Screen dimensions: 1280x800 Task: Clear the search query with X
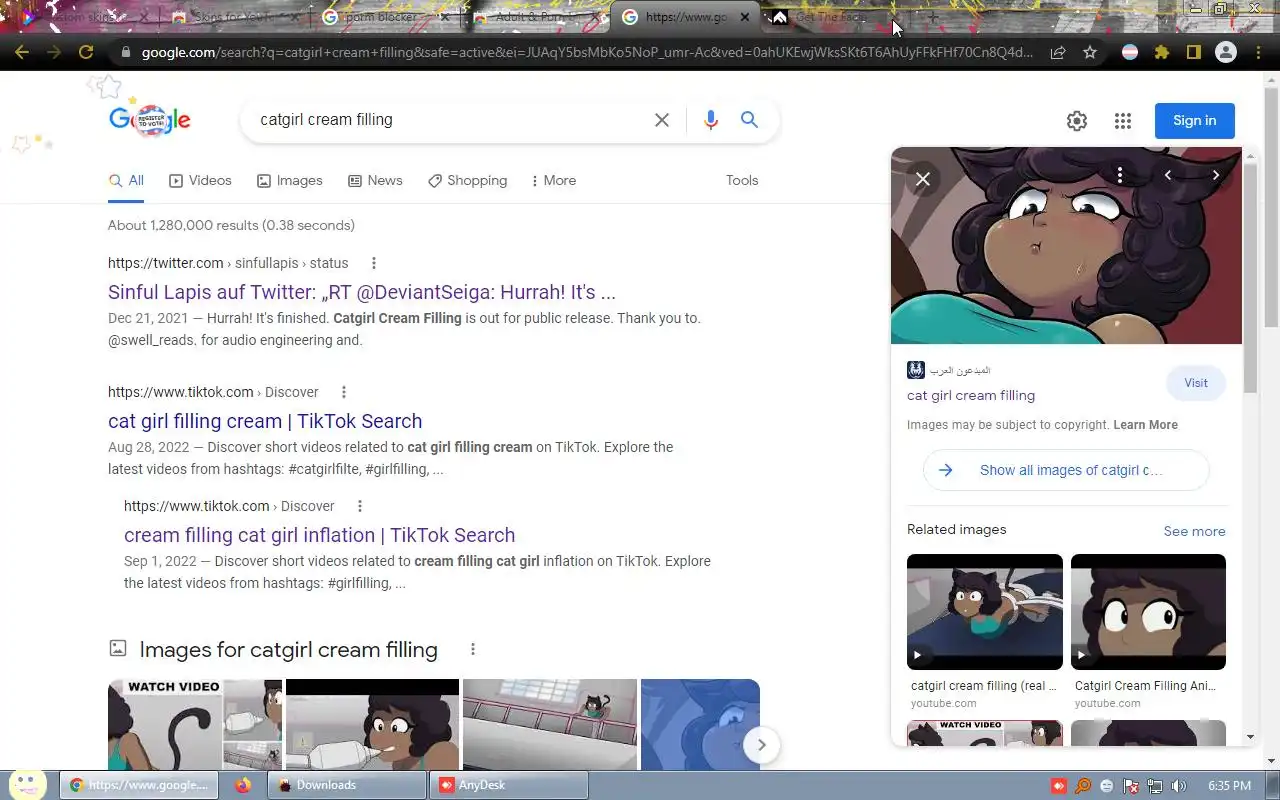click(662, 120)
